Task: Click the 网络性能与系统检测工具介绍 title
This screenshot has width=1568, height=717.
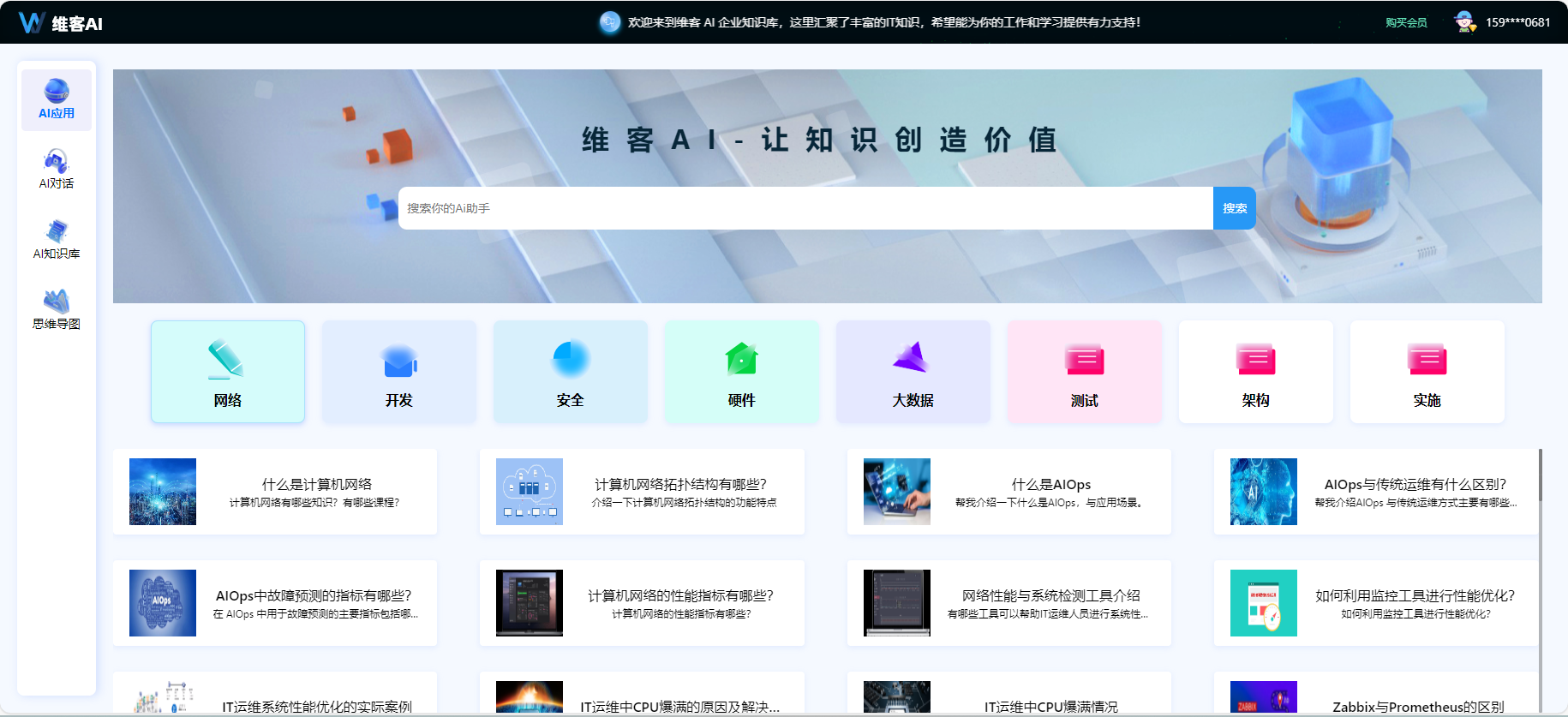Action: tap(1051, 595)
